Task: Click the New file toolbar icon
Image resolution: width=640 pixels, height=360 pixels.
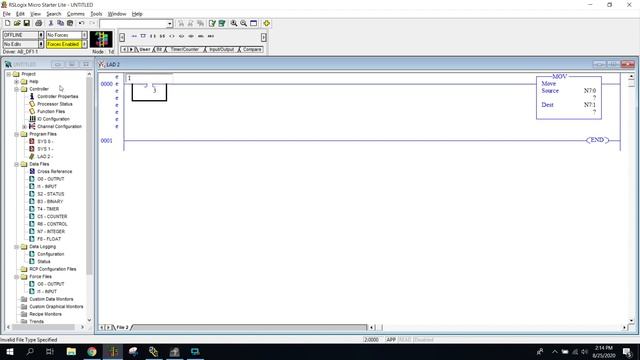Action: point(7,23)
